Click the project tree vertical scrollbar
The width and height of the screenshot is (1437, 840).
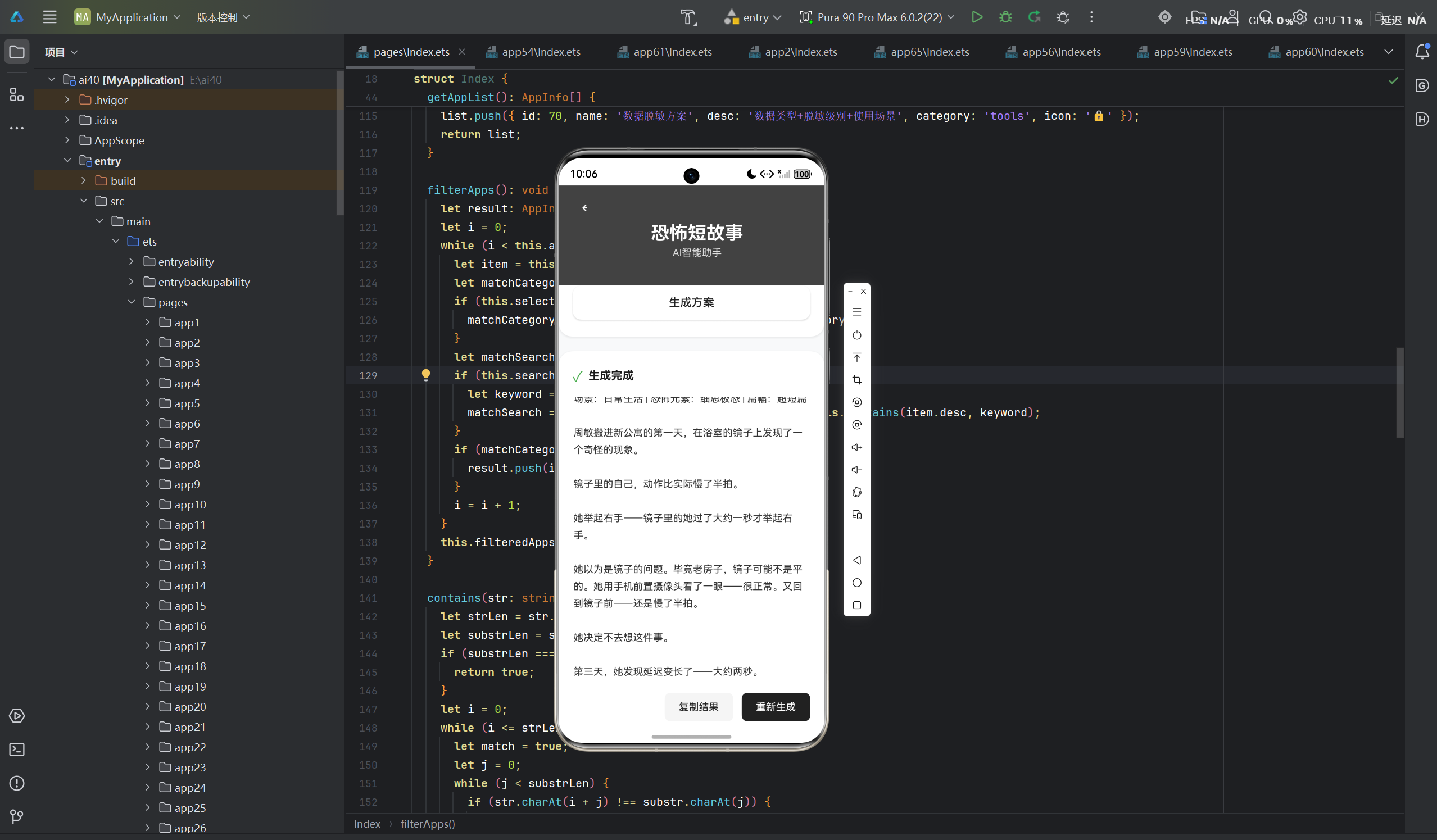coord(341,143)
